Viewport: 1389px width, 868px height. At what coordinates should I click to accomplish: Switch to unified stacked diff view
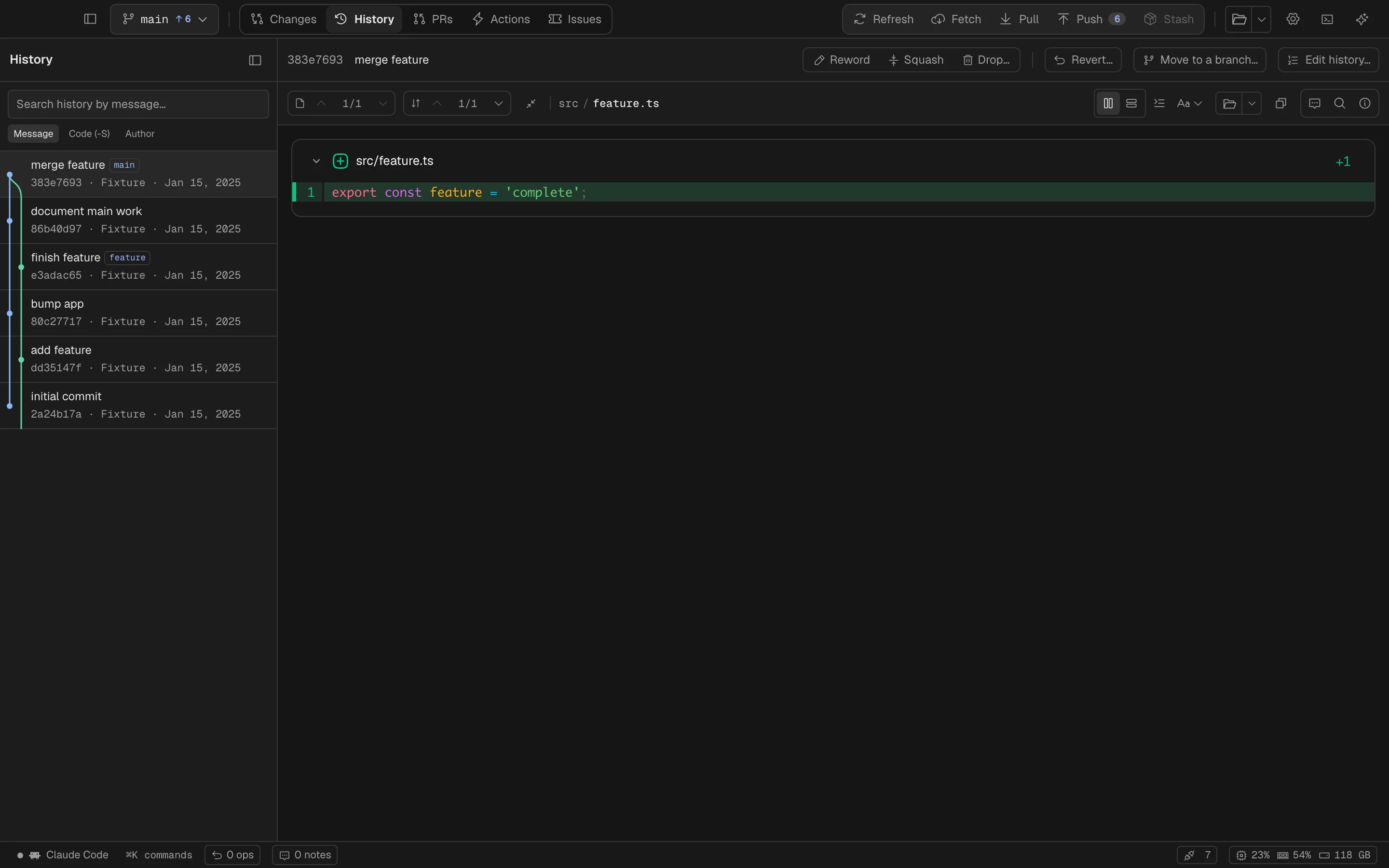(1131, 103)
